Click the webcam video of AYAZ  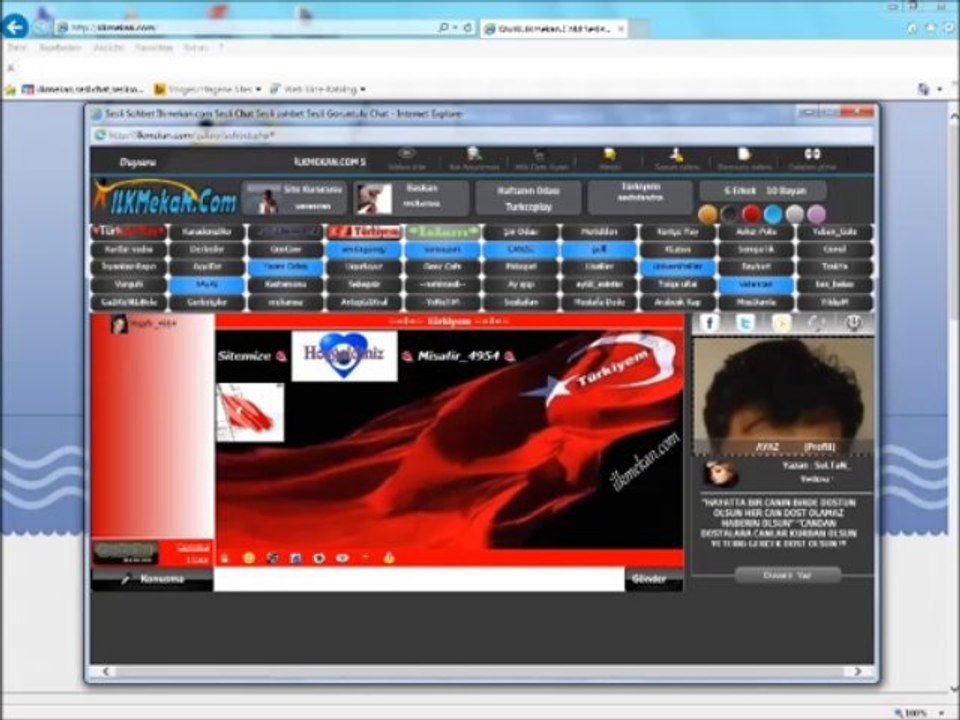click(x=783, y=397)
